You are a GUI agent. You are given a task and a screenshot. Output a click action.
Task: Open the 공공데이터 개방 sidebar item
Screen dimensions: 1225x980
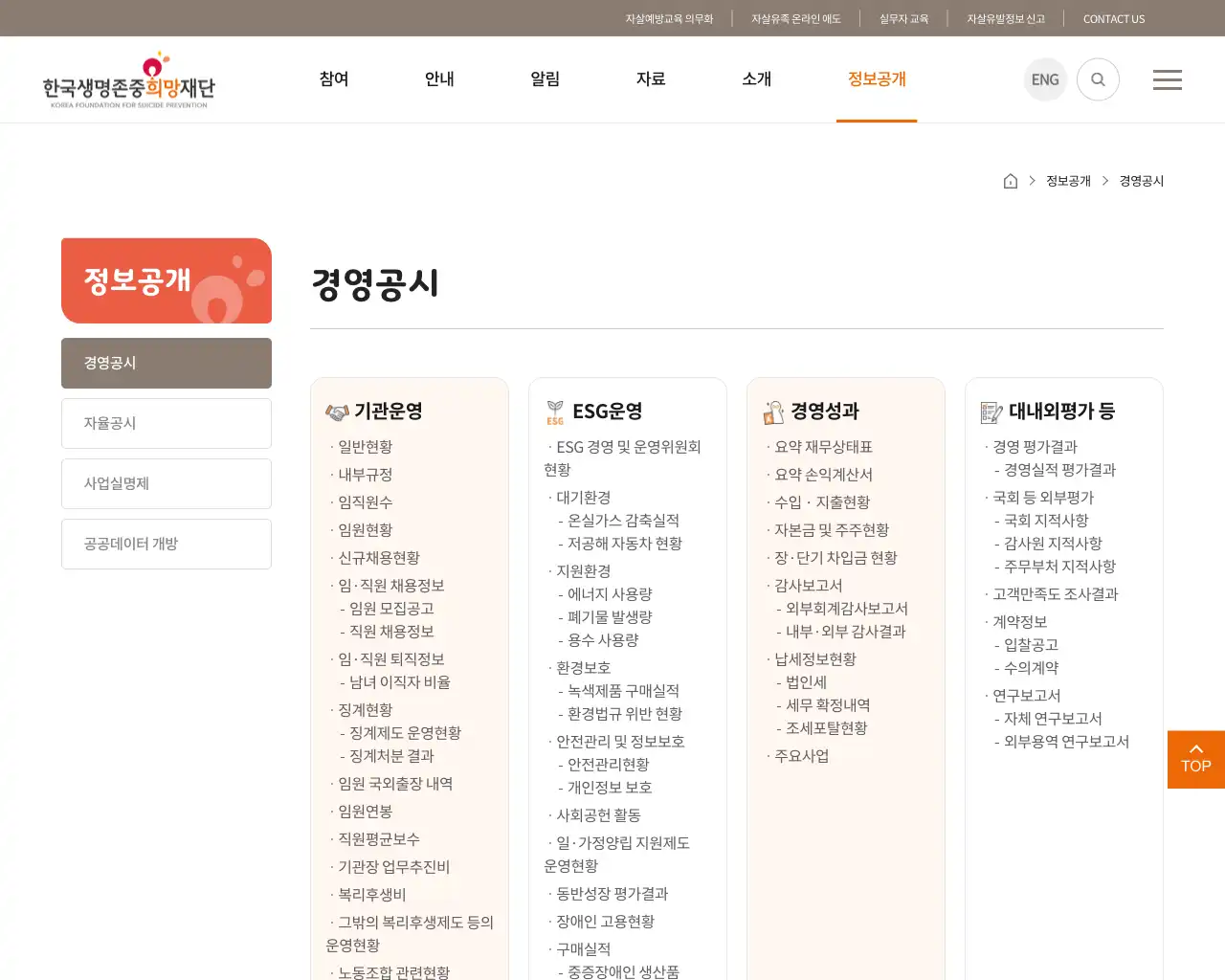pos(166,544)
